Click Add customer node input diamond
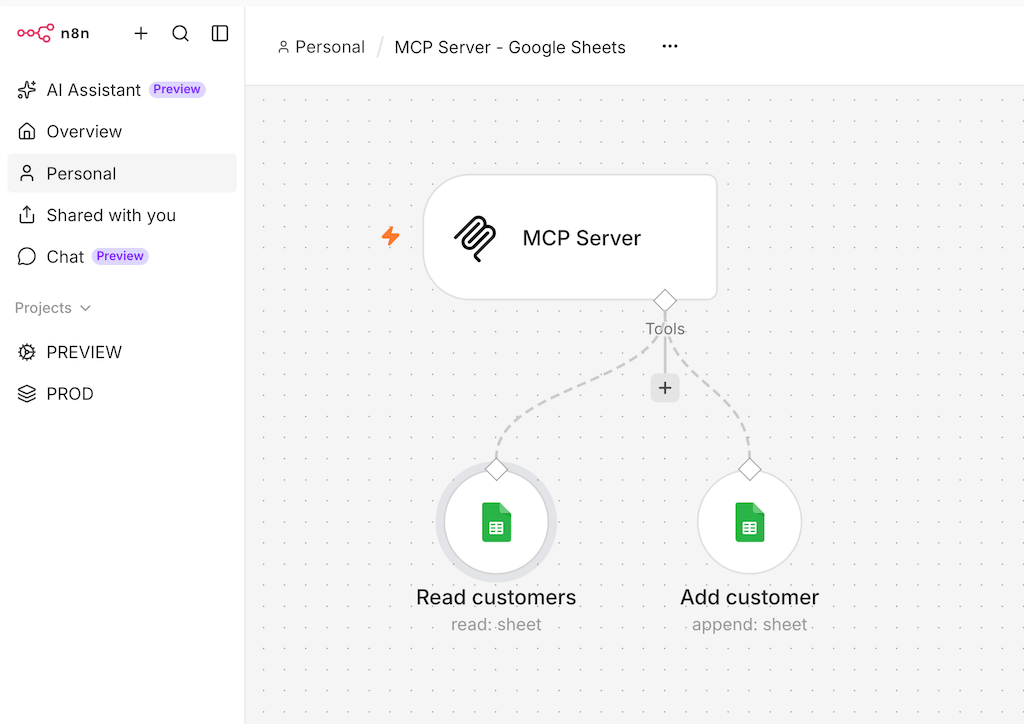Image resolution: width=1024 pixels, height=724 pixels. coord(749,469)
